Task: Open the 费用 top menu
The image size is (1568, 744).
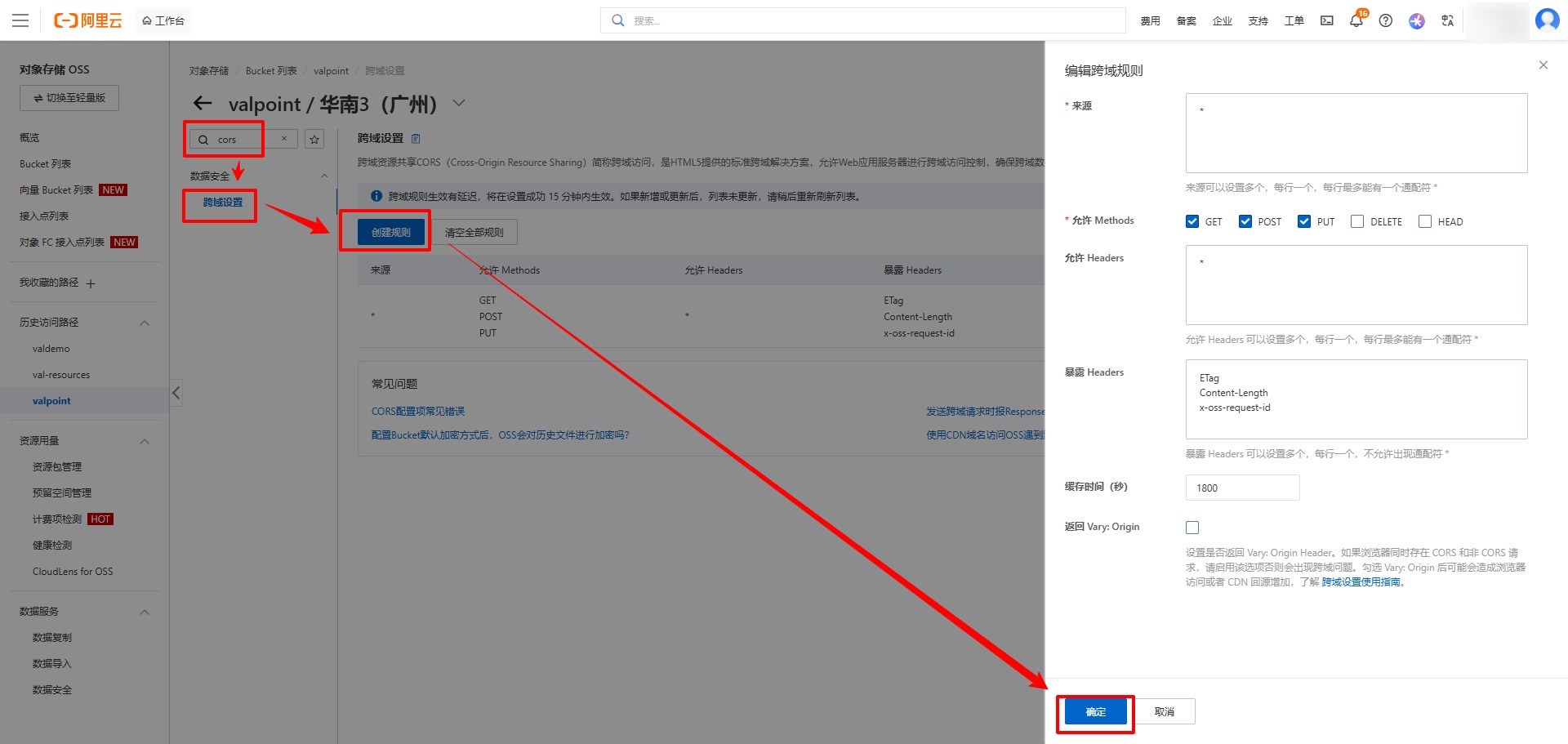Action: pyautogui.click(x=1150, y=20)
